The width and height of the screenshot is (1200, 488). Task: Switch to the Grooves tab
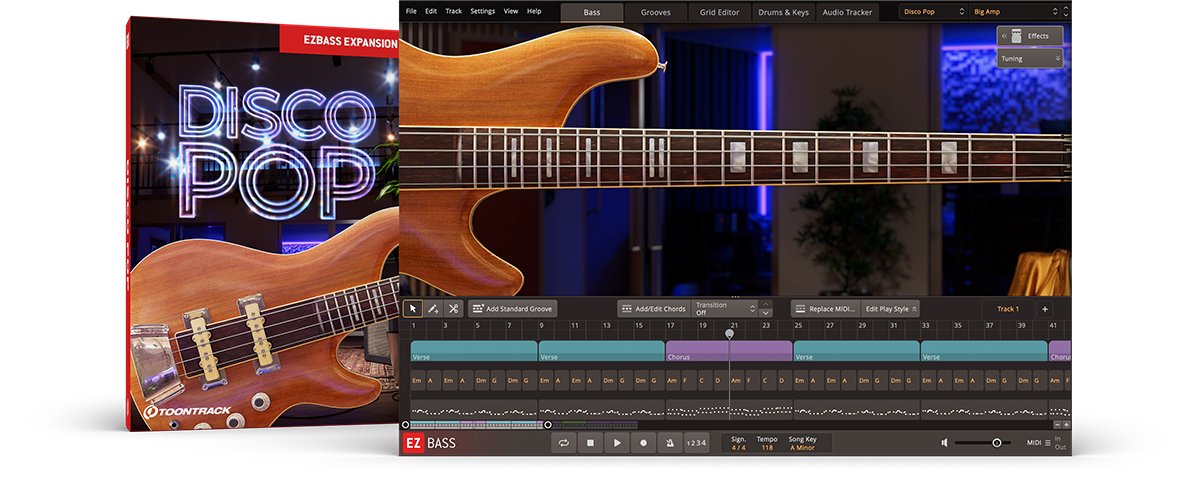tap(655, 12)
